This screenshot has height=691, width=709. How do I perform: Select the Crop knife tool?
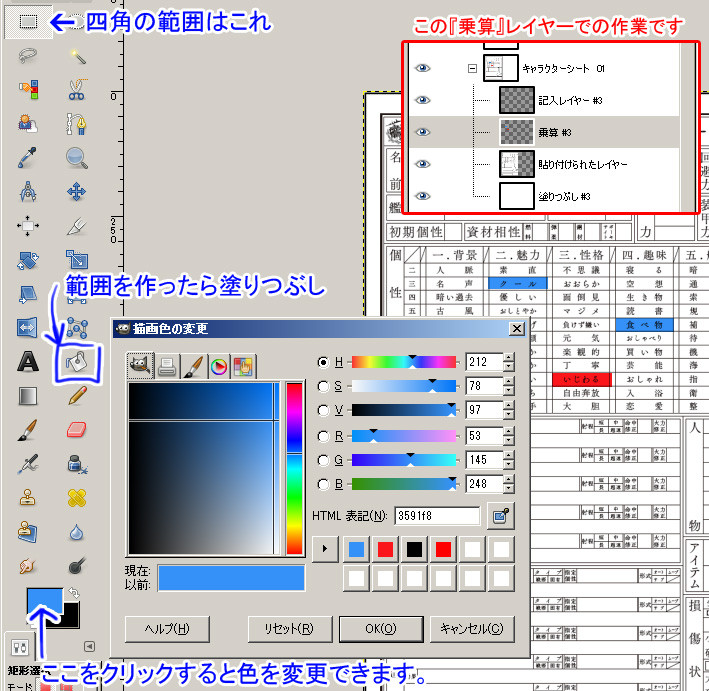pos(77,225)
